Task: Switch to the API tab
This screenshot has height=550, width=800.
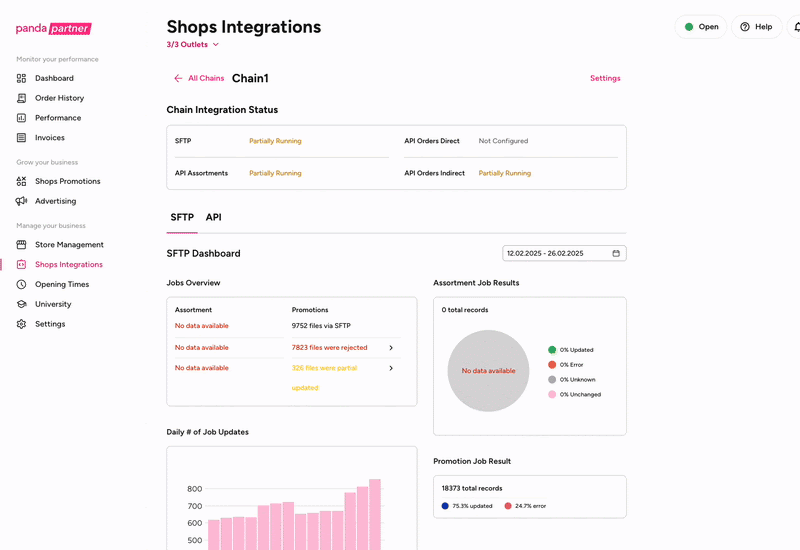Action: click(x=213, y=217)
